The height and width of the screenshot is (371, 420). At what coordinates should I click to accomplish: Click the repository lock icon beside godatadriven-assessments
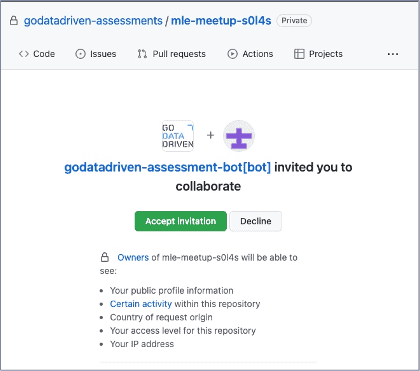pyautogui.click(x=14, y=21)
